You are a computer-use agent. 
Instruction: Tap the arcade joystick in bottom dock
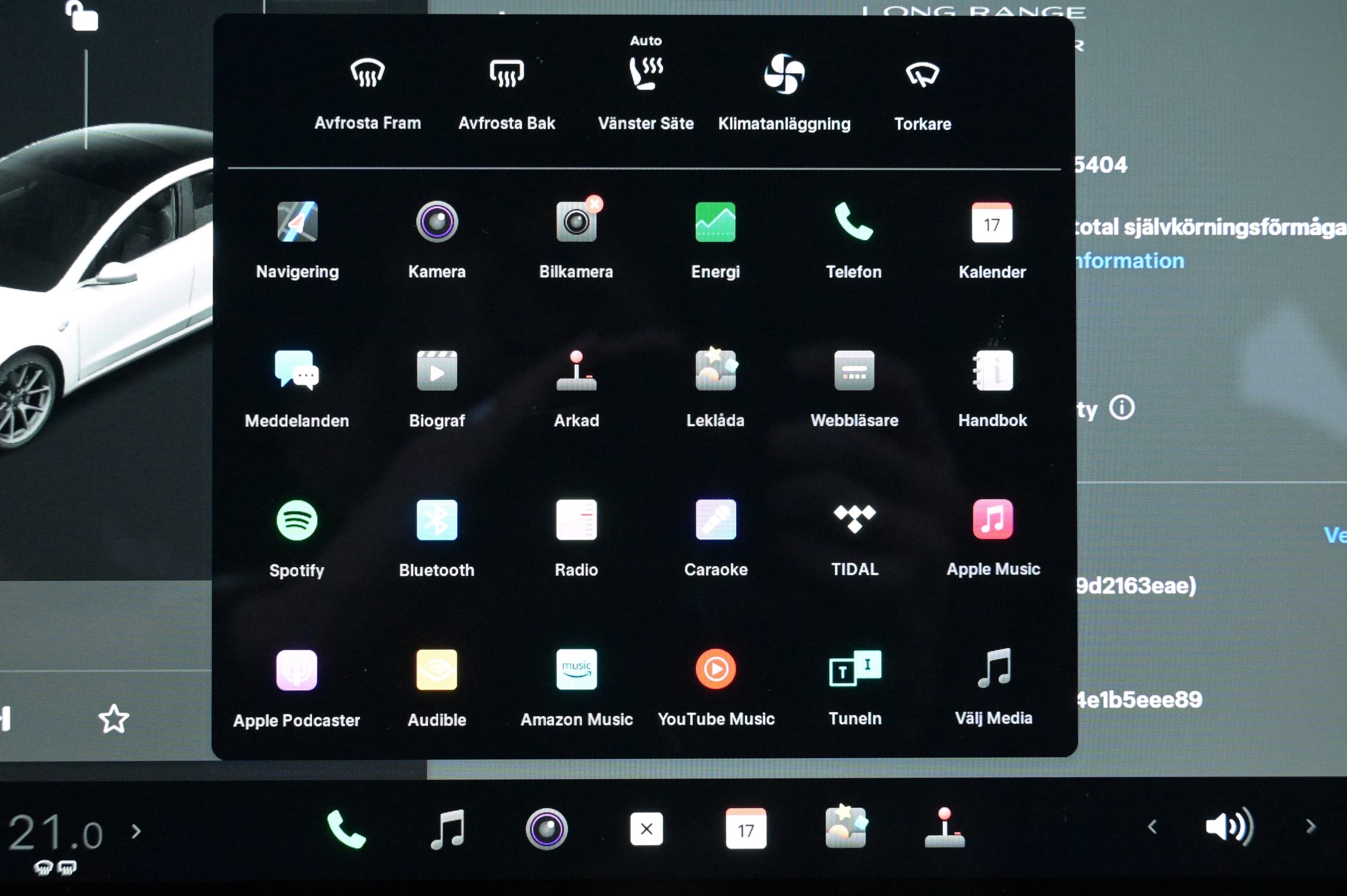pos(945,828)
